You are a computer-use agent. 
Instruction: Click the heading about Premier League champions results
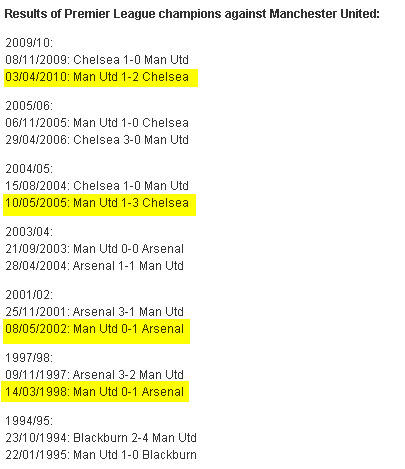192,14
